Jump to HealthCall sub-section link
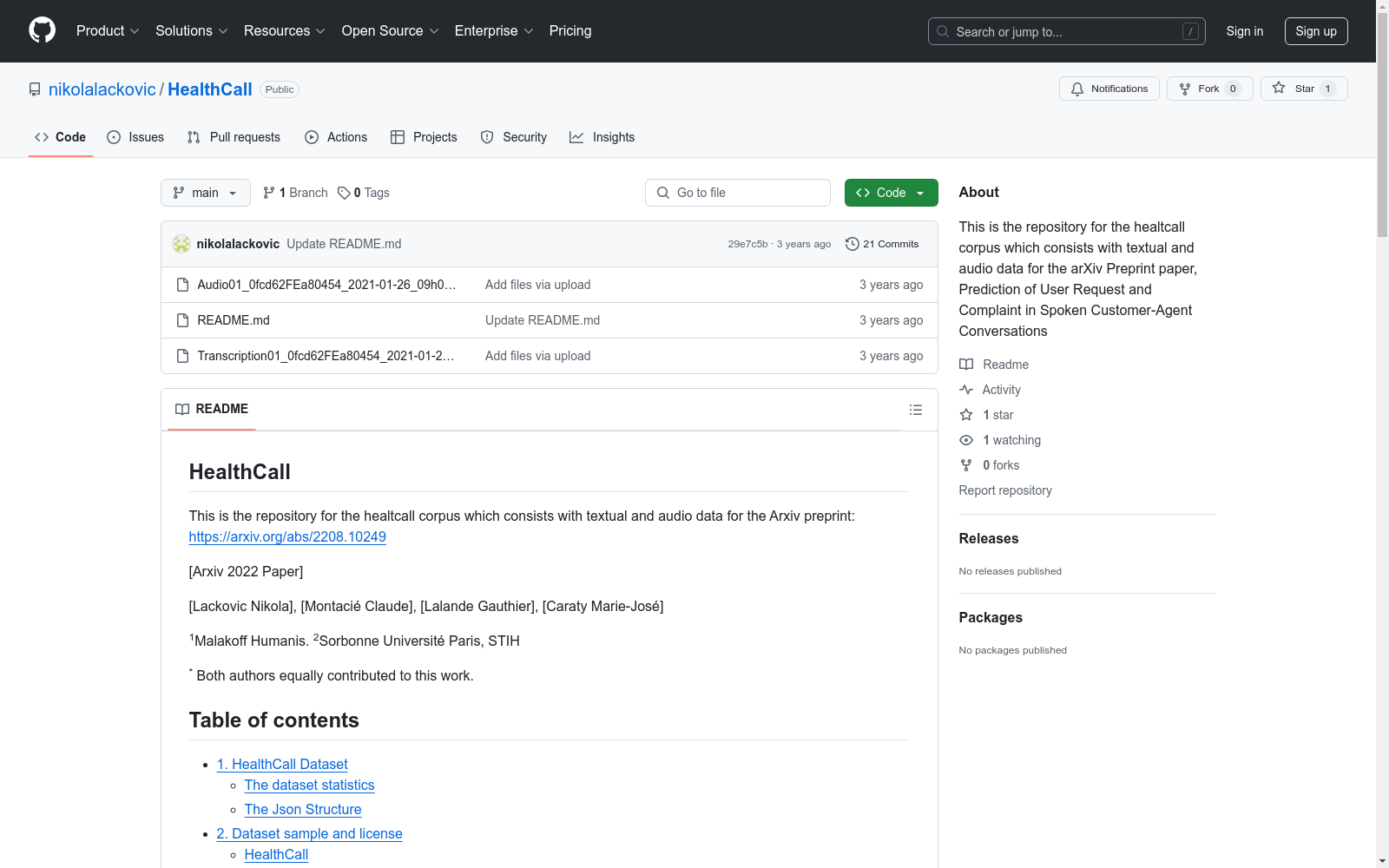Image resolution: width=1389 pixels, height=868 pixels. [276, 854]
